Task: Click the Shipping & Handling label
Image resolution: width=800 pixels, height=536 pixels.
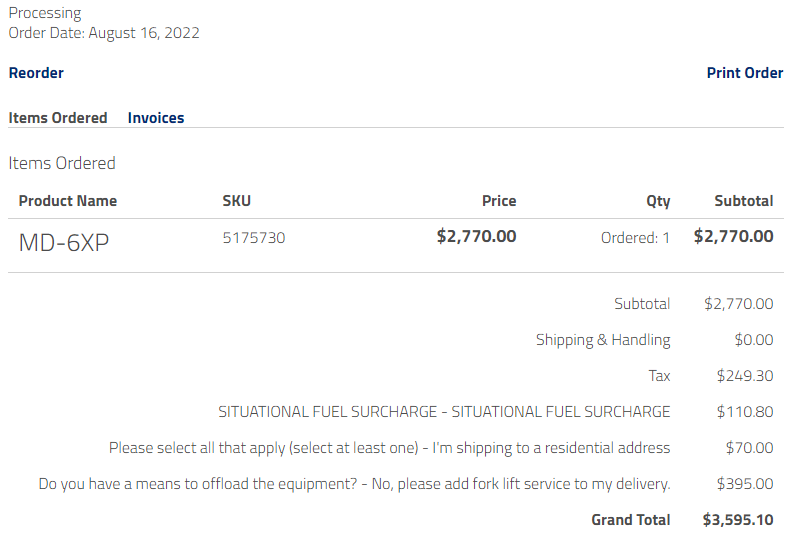Action: (603, 340)
